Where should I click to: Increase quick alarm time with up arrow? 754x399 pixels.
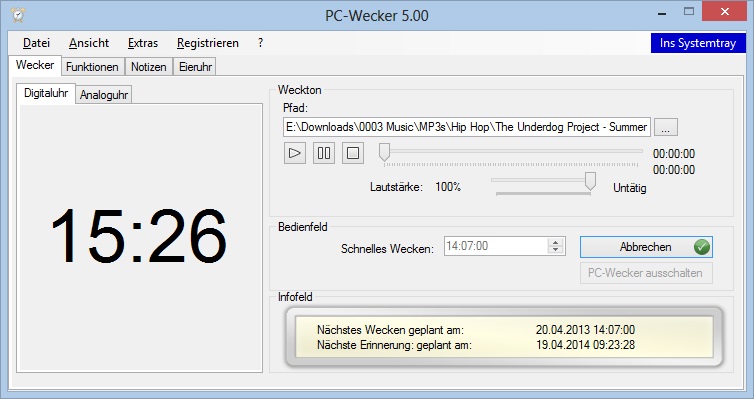pos(555,243)
